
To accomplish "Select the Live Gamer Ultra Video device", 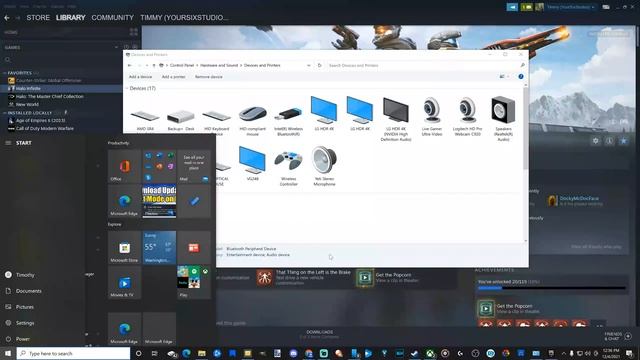I will click(432, 111).
